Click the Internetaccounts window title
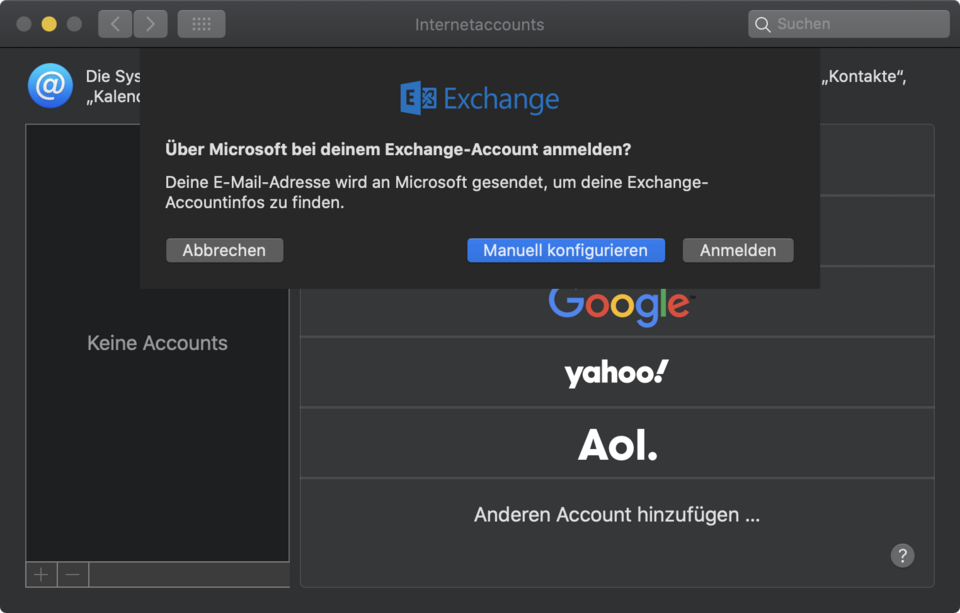The width and height of the screenshot is (960, 613). (479, 24)
